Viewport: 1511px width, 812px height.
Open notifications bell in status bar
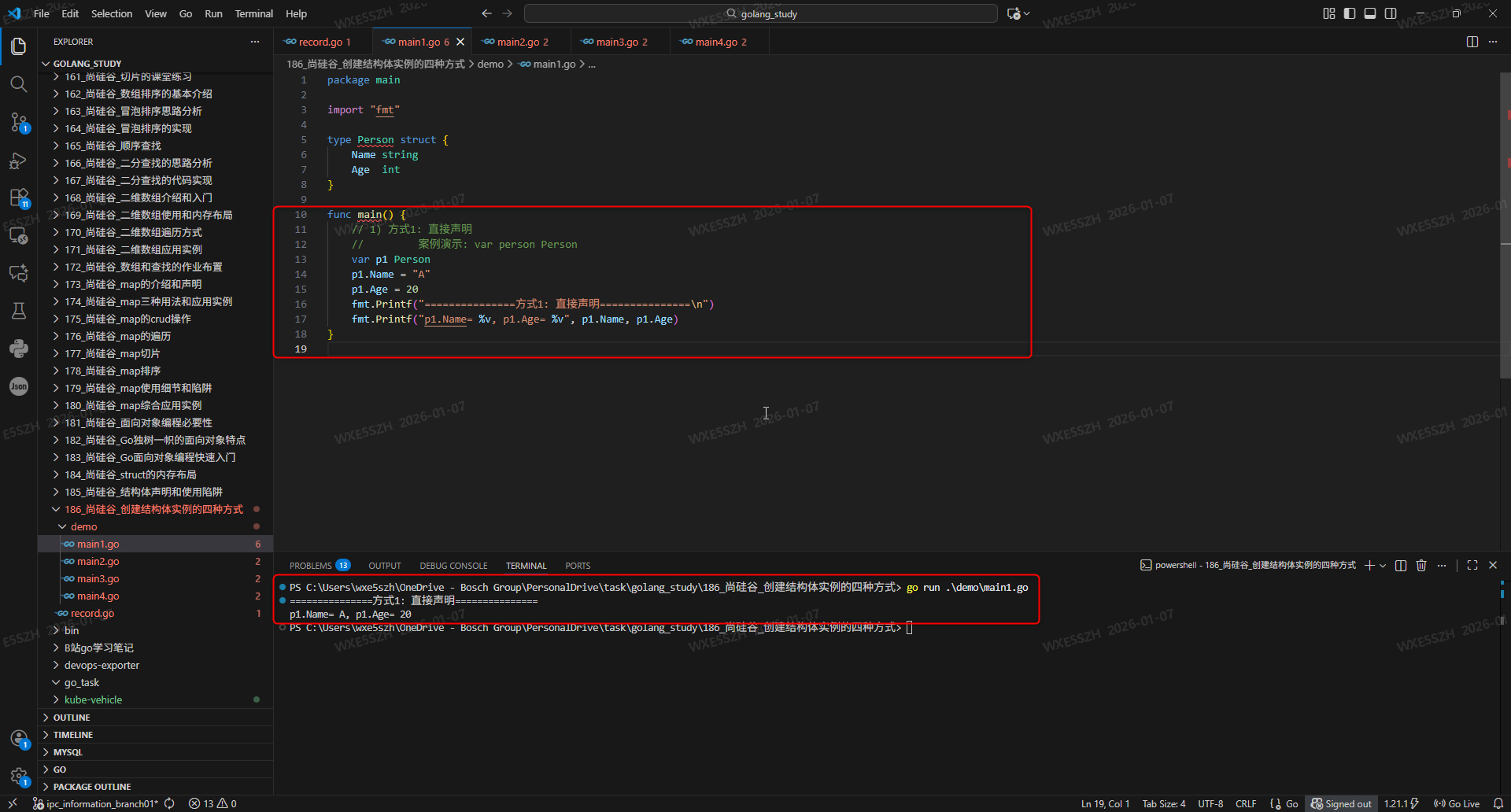coord(1498,803)
